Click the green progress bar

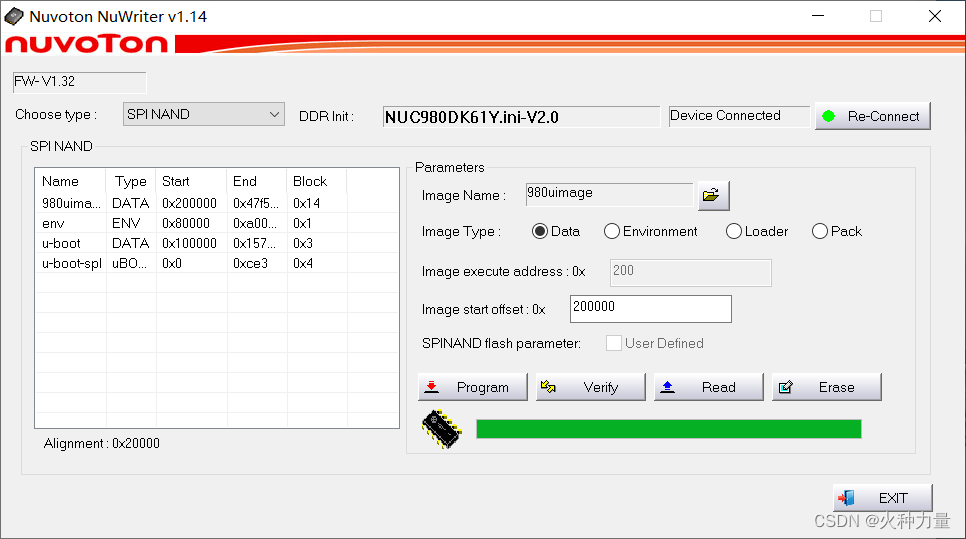[x=668, y=429]
